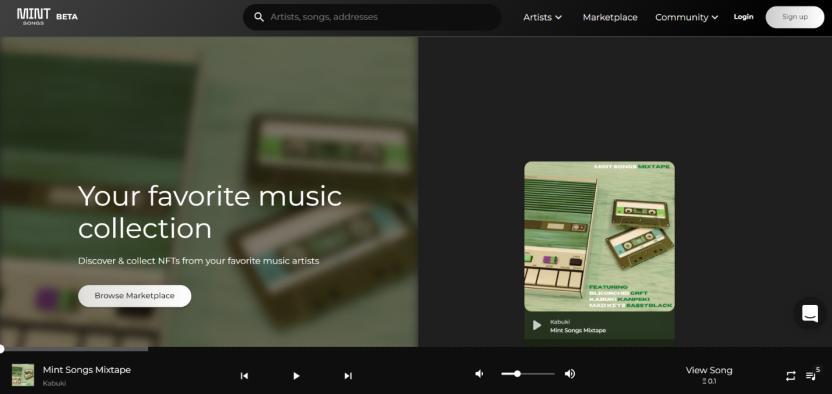The width and height of the screenshot is (832, 394).
Task: Open the Mint Songs Mixtape title in the player bar
Action: click(86, 370)
